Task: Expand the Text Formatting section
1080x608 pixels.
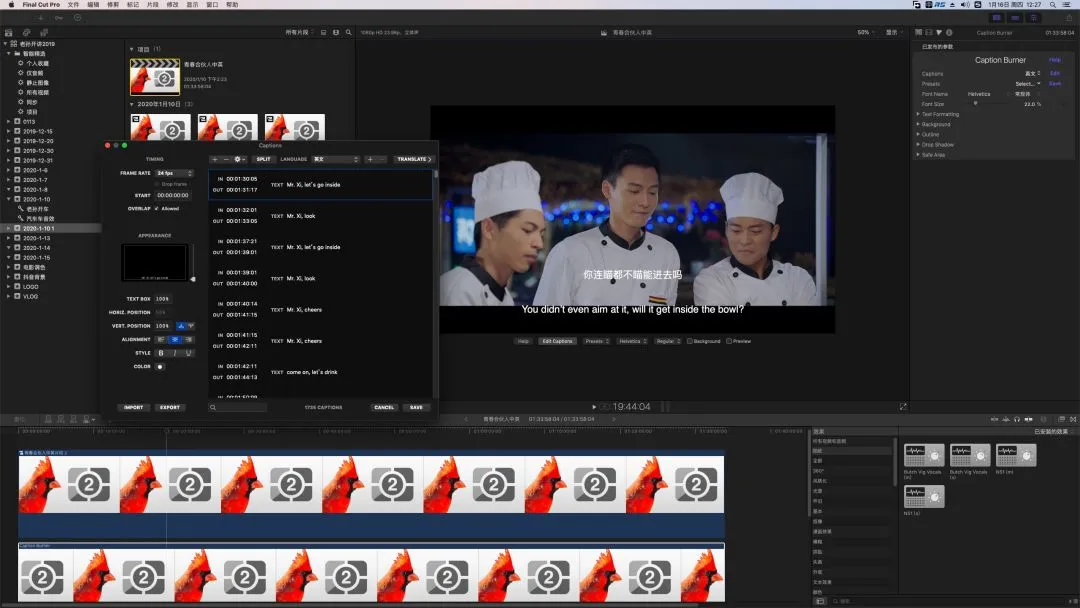Action: pos(918,114)
